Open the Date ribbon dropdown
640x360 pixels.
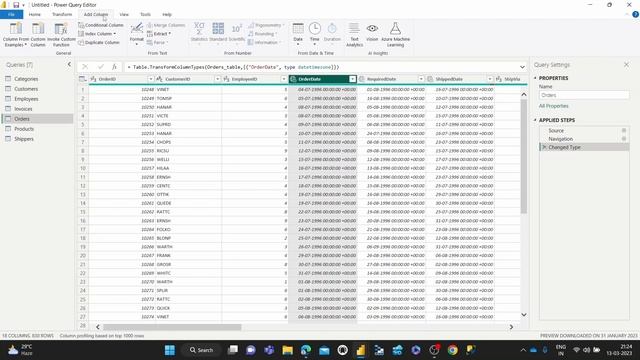298,34
